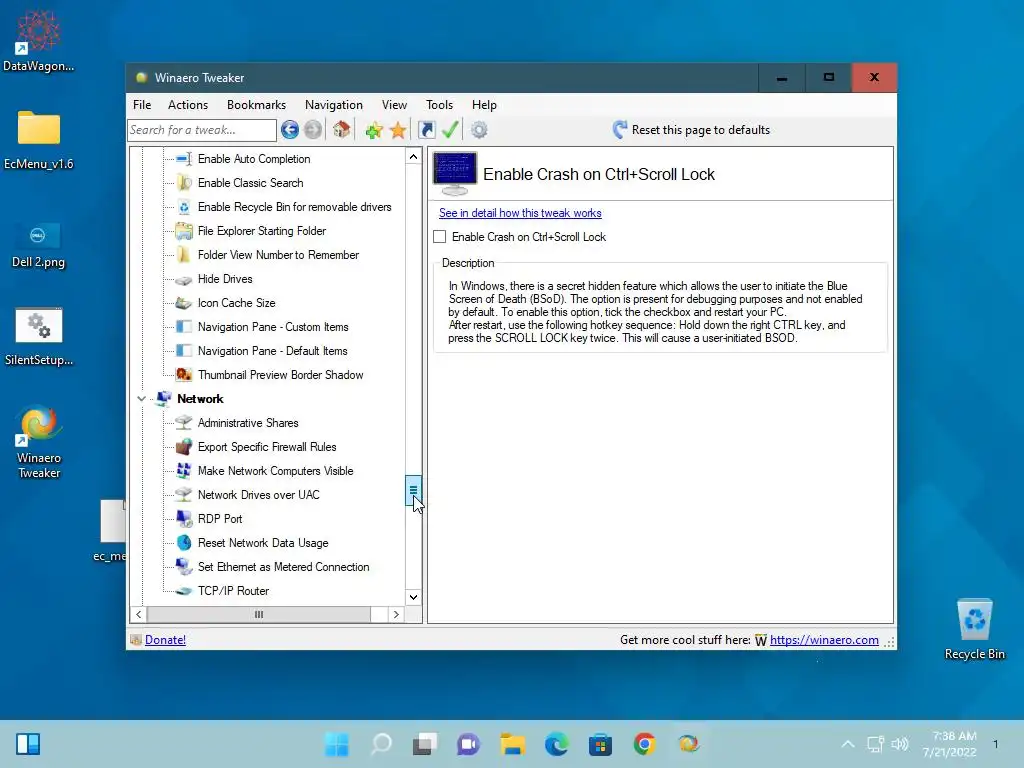
Task: Open taskbar Search magnifier
Action: tap(381, 744)
